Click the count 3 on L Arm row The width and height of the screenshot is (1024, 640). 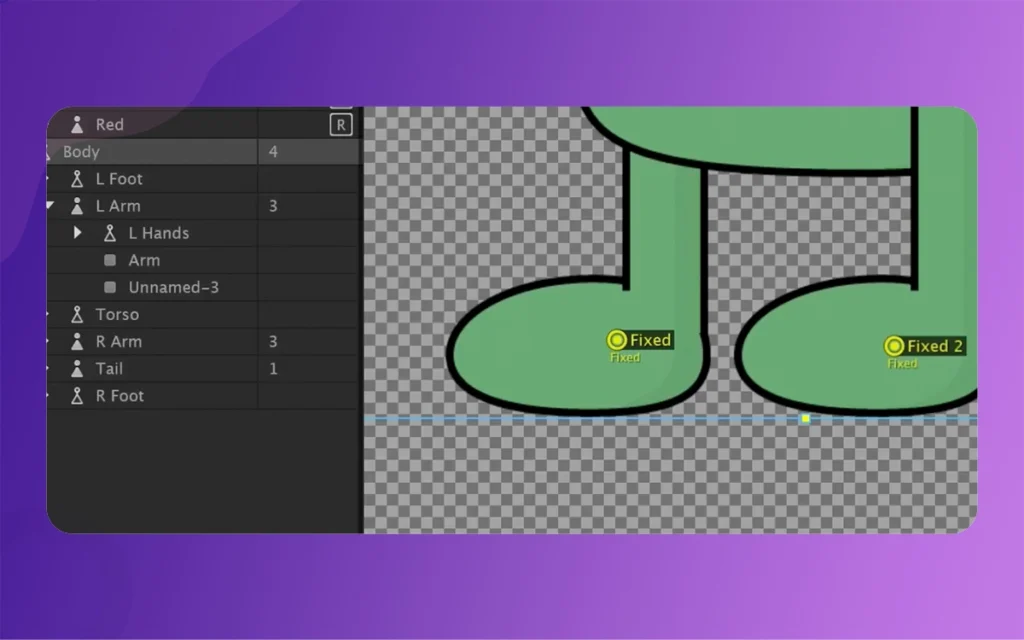click(273, 206)
